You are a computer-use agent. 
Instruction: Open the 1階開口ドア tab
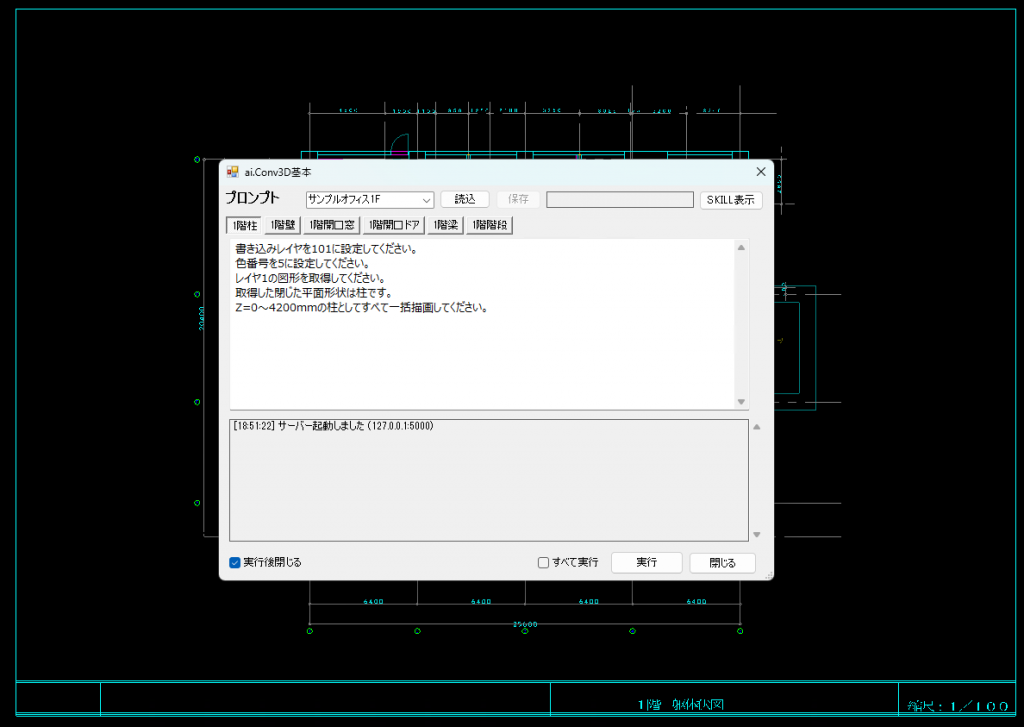(x=394, y=225)
